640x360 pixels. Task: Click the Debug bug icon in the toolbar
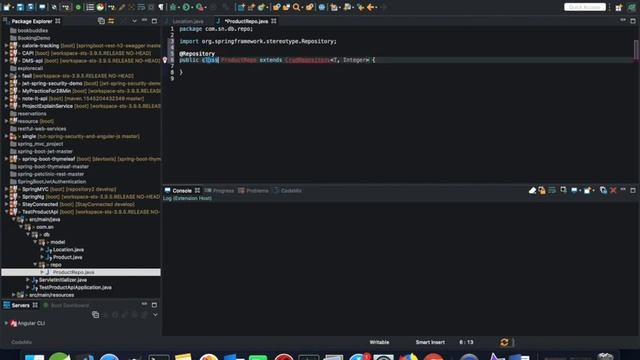tap(173, 7)
